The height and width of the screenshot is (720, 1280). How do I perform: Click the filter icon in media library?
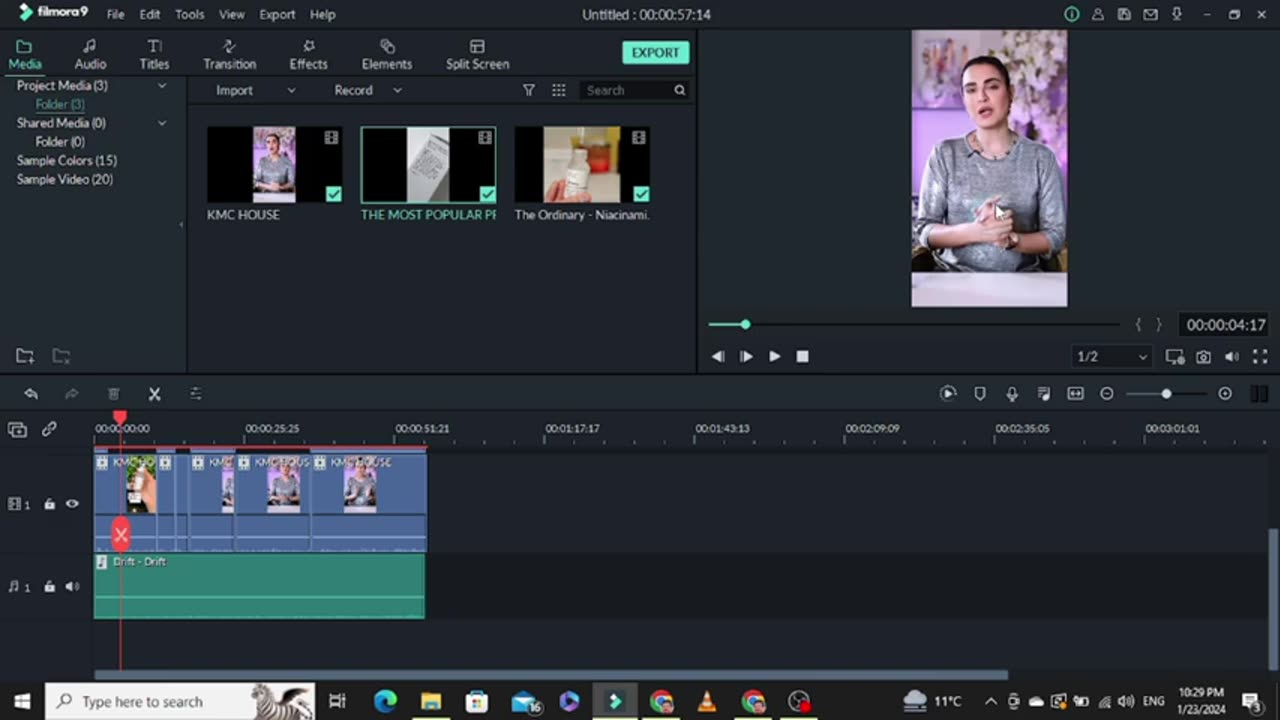[x=529, y=90]
